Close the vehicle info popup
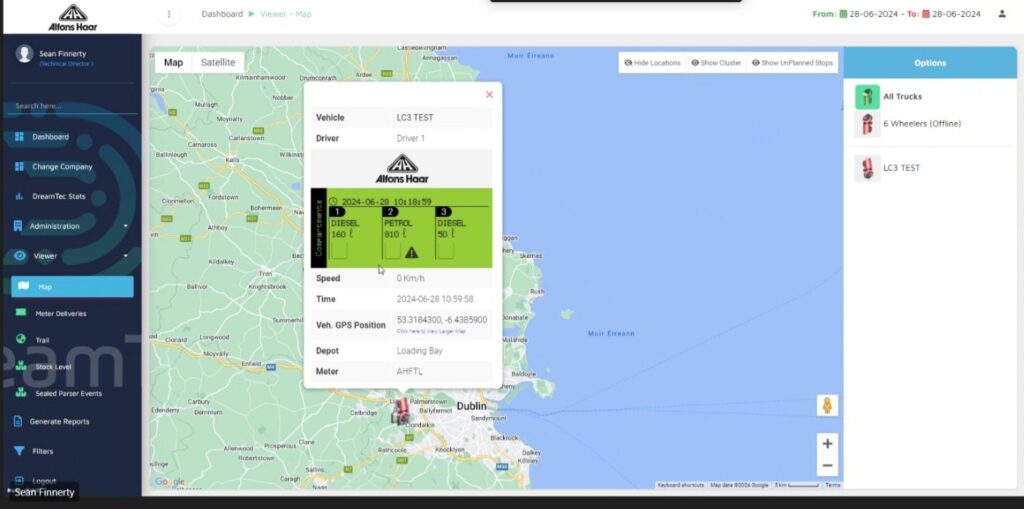This screenshot has width=1024, height=509. (x=489, y=95)
